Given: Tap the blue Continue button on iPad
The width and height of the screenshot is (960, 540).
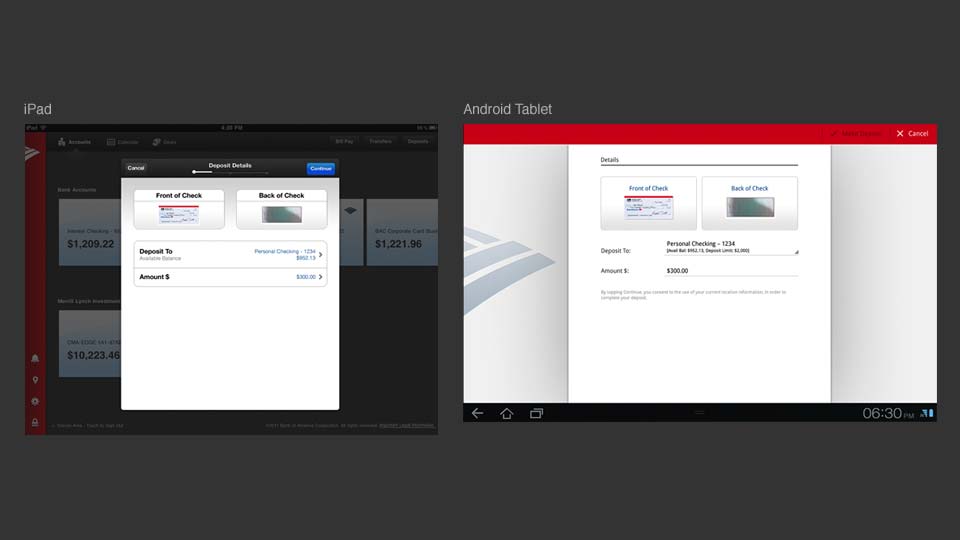Looking at the screenshot, I should coord(321,168).
